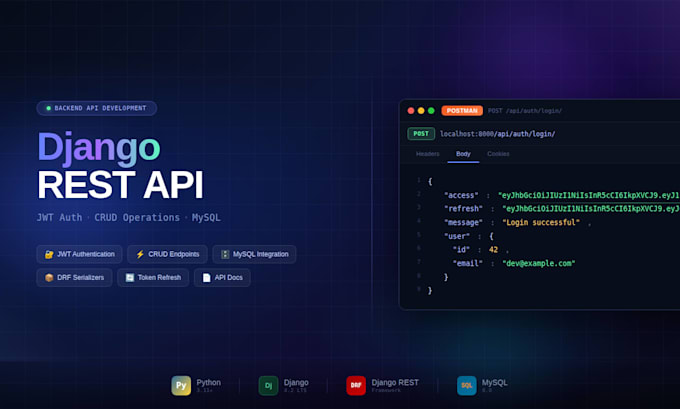The height and width of the screenshot is (409, 680).
Task: Click the JWT Auth · CRUD Operations · MySQL subtitle
Action: 128,217
